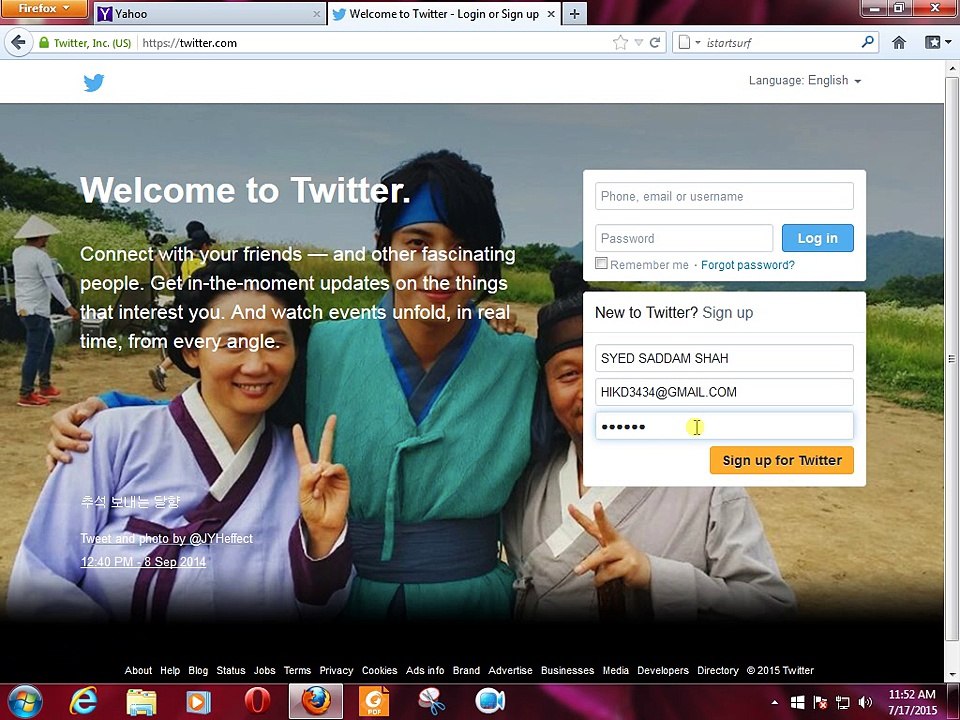Click the Twitter bird logo

coord(94,83)
